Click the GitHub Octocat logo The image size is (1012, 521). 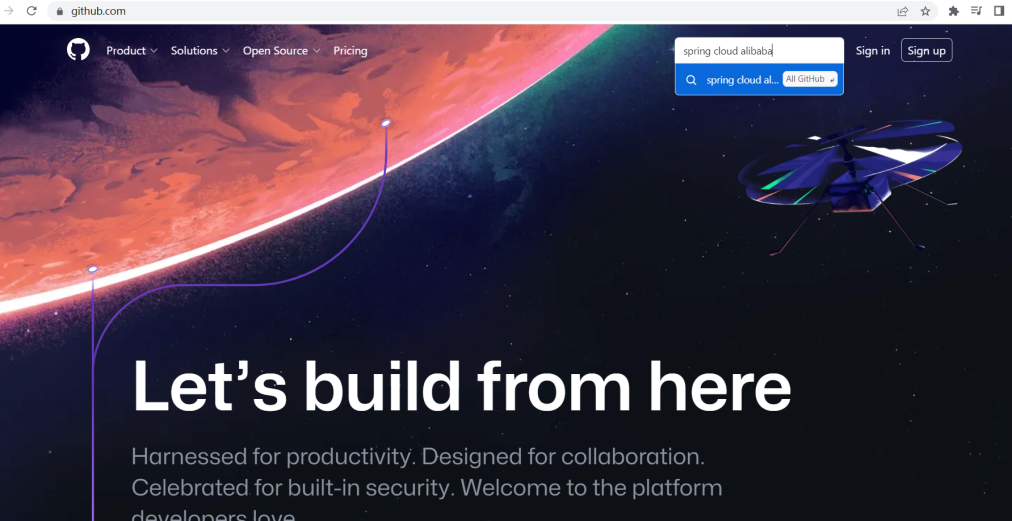click(78, 50)
